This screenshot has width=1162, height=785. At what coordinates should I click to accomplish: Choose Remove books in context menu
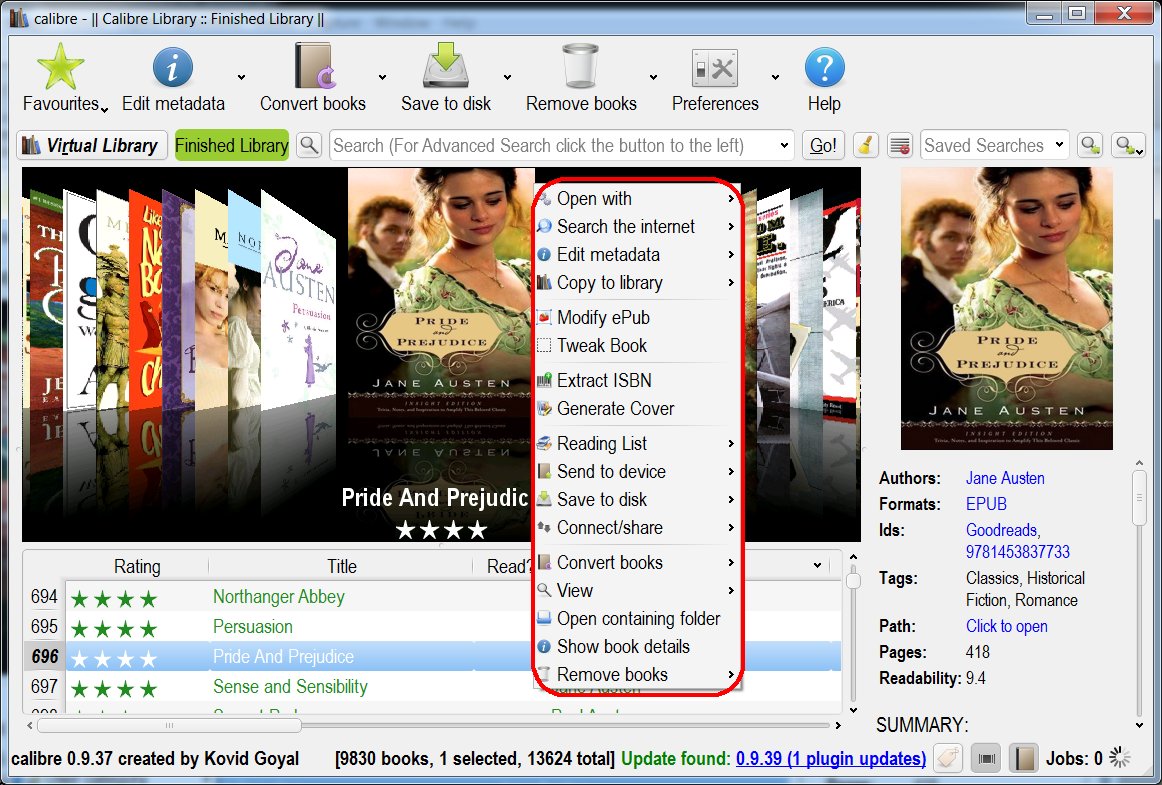pyautogui.click(x=637, y=675)
